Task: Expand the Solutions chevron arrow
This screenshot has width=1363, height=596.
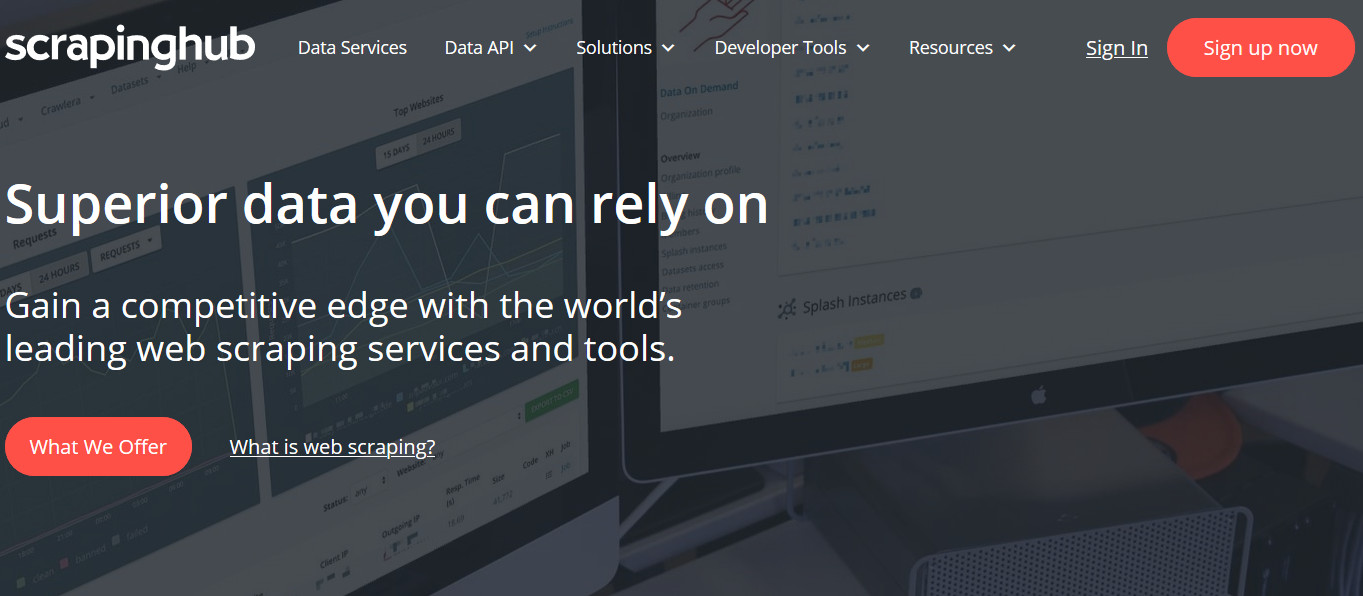Action: [667, 48]
